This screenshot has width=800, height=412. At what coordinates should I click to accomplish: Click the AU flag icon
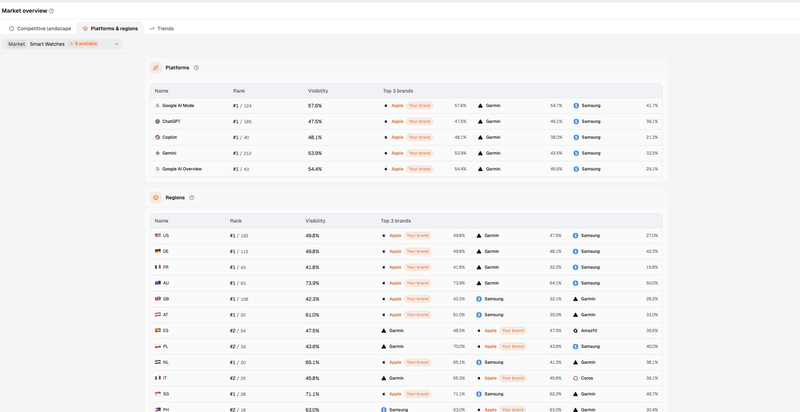click(158, 283)
